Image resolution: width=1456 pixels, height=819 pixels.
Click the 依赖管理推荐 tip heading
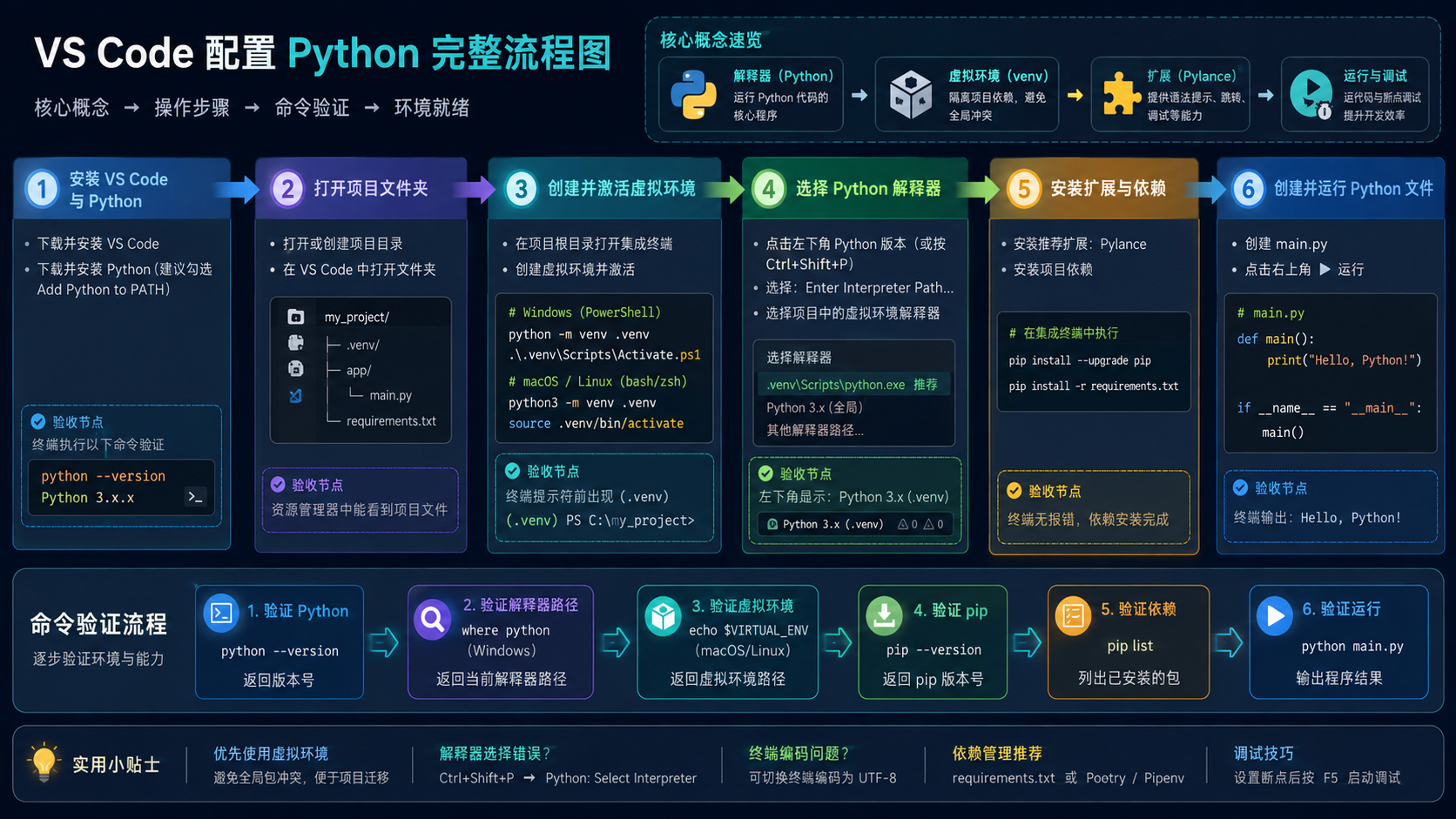pyautogui.click(x=997, y=754)
